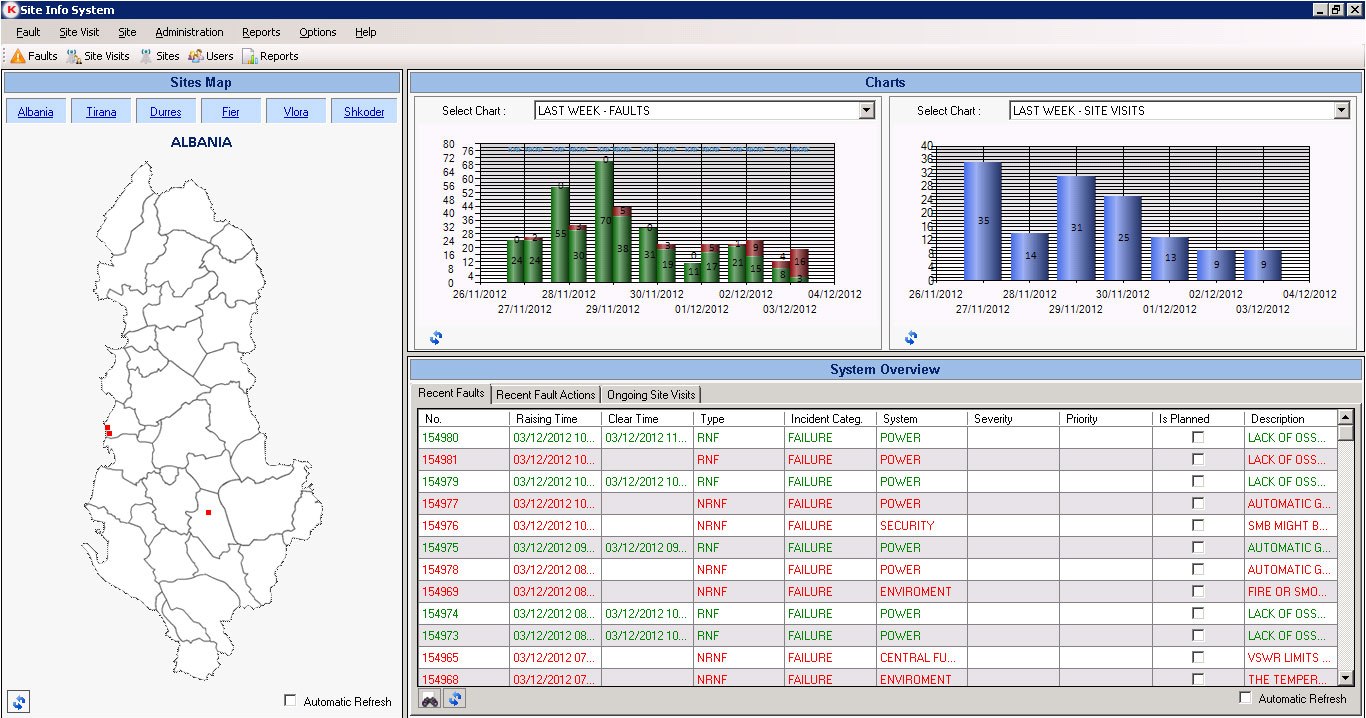
Task: Expand the LAST WEEK - SITE VISITS dropdown
Action: (1342, 111)
